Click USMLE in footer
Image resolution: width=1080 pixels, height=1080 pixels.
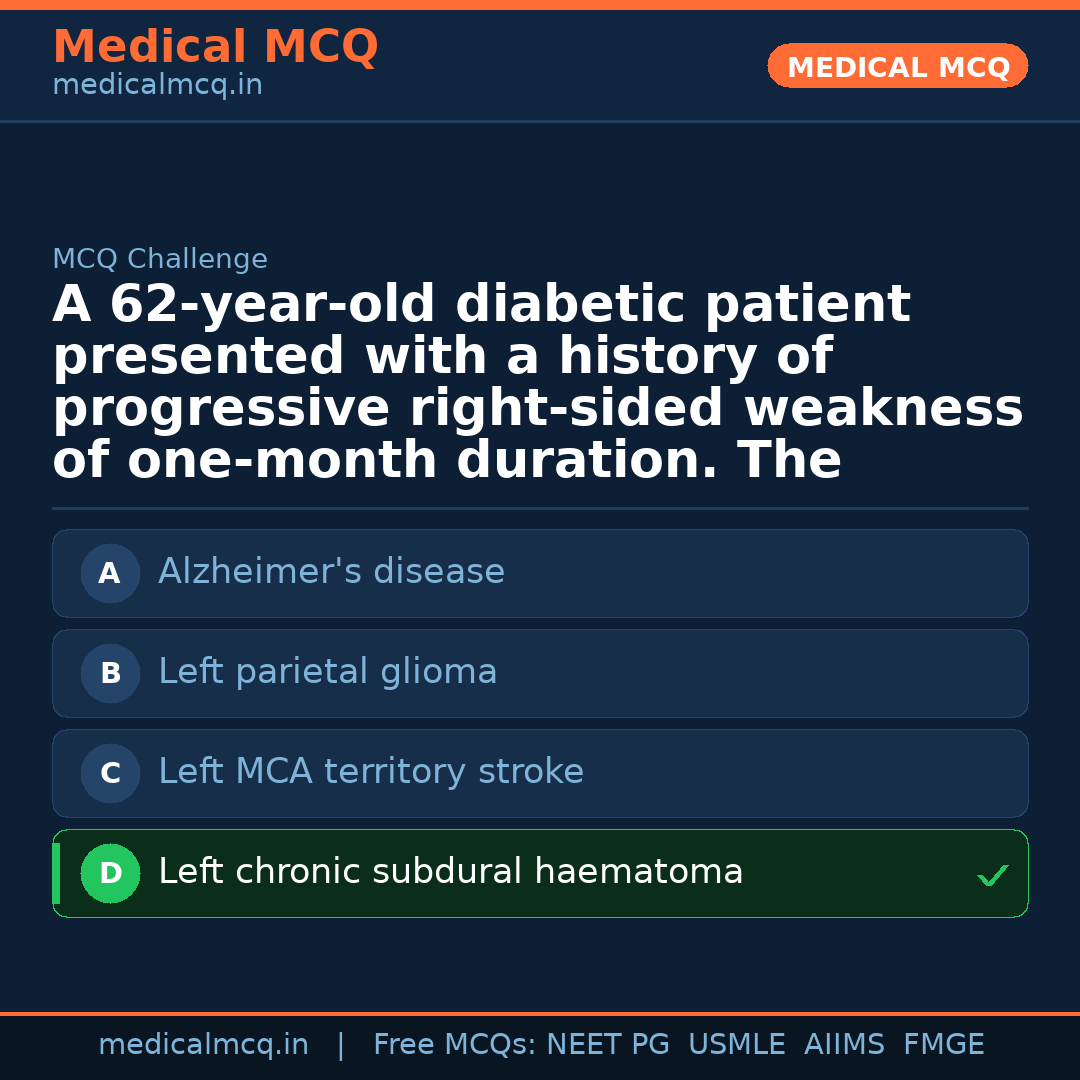tap(736, 1045)
